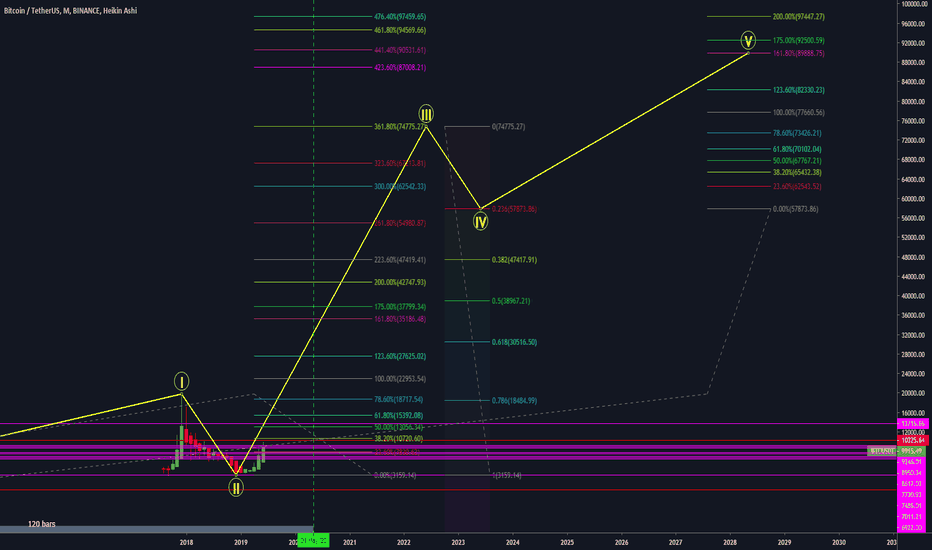Select the circled wave I label
The image size is (932, 550).
181,381
